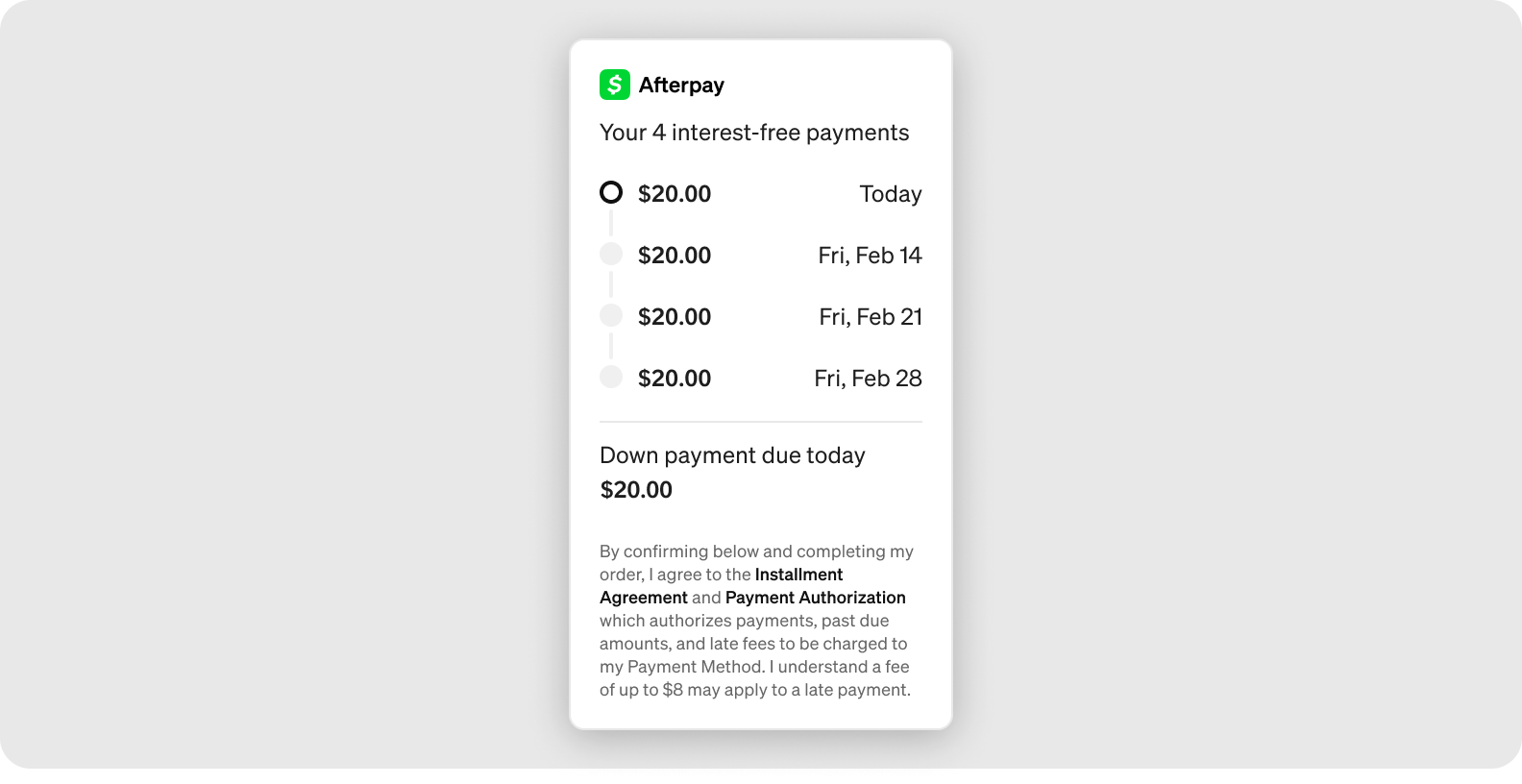Screen dimensions: 1522x784
Task: Expand the Down payment due today section
Action: pyautogui.click(x=732, y=454)
